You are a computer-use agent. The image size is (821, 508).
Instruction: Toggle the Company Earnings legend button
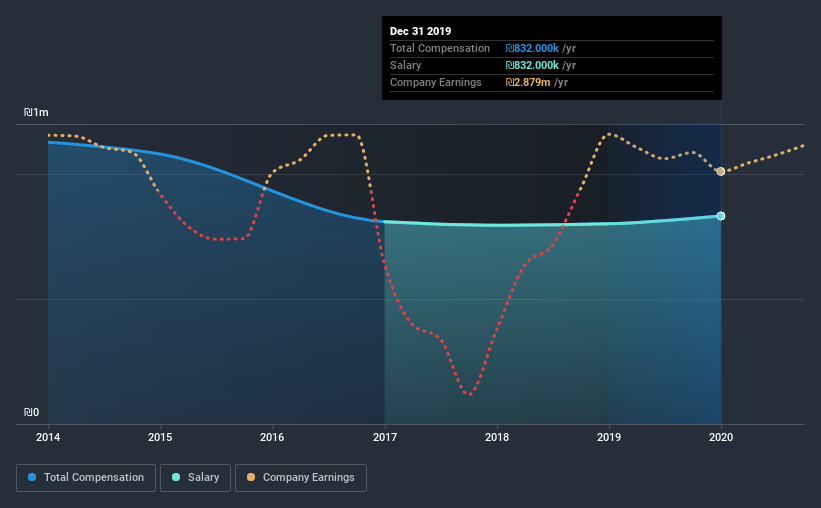[301, 478]
